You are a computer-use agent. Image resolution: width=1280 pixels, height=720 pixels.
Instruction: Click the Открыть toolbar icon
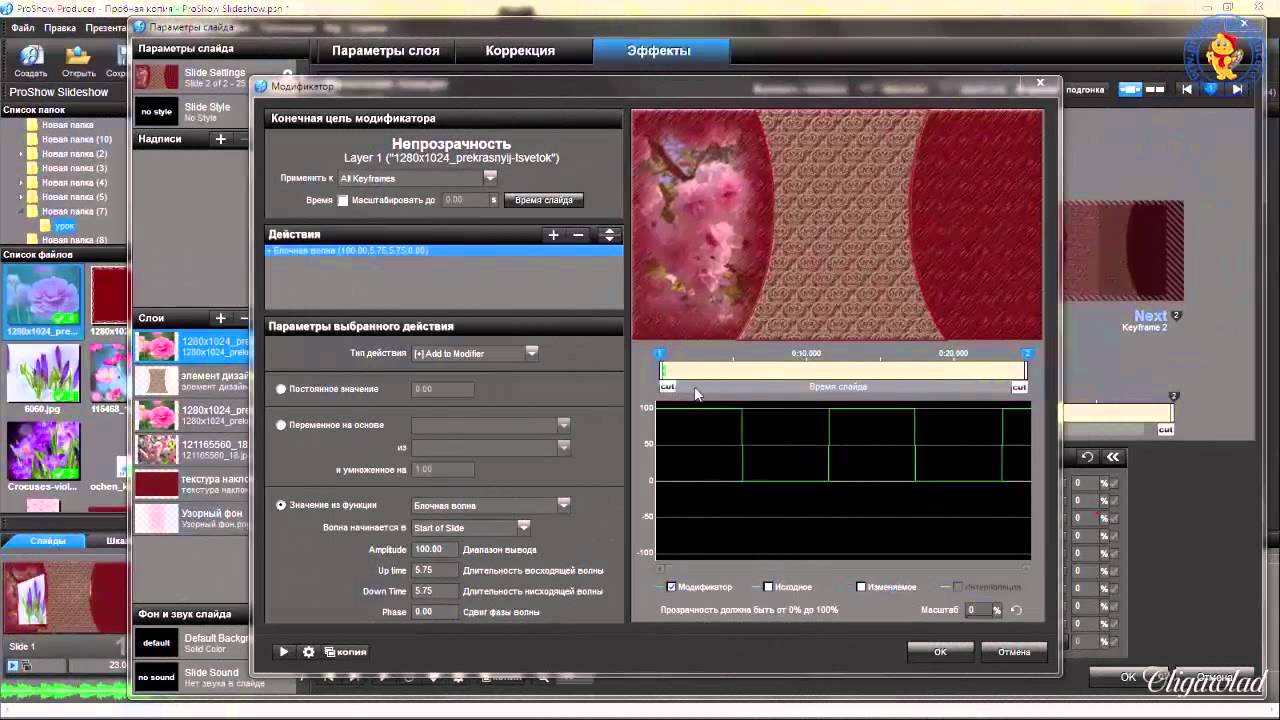(79, 61)
